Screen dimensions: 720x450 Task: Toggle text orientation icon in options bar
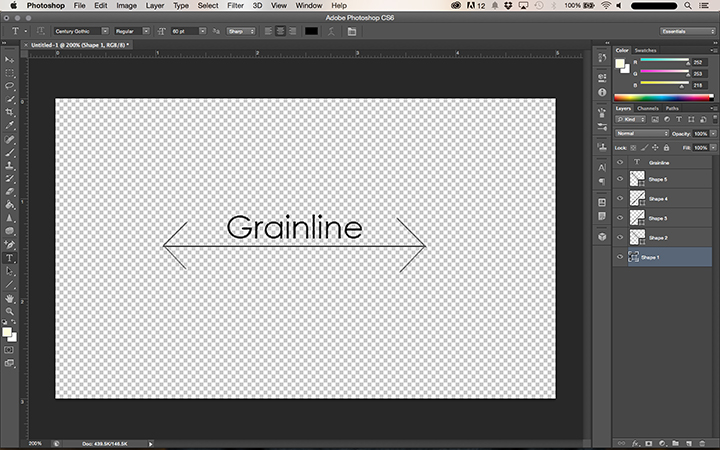coord(40,31)
